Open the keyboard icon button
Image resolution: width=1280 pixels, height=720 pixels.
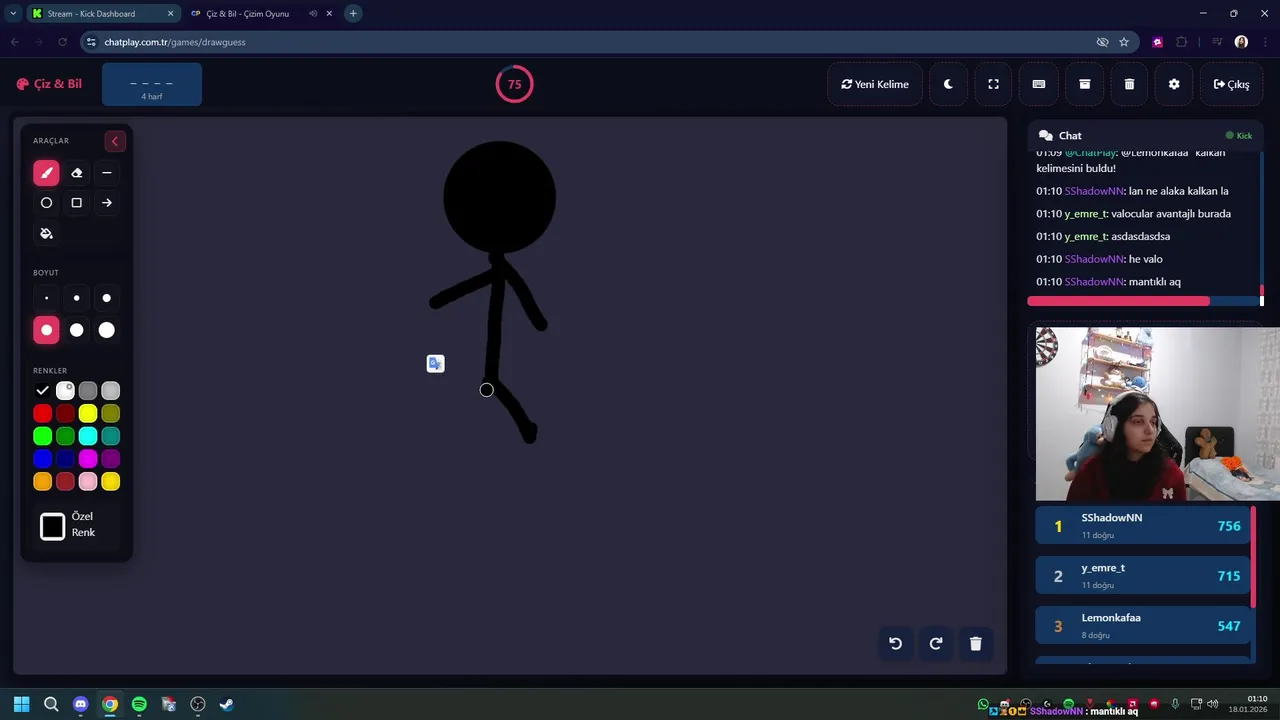tap(1039, 84)
